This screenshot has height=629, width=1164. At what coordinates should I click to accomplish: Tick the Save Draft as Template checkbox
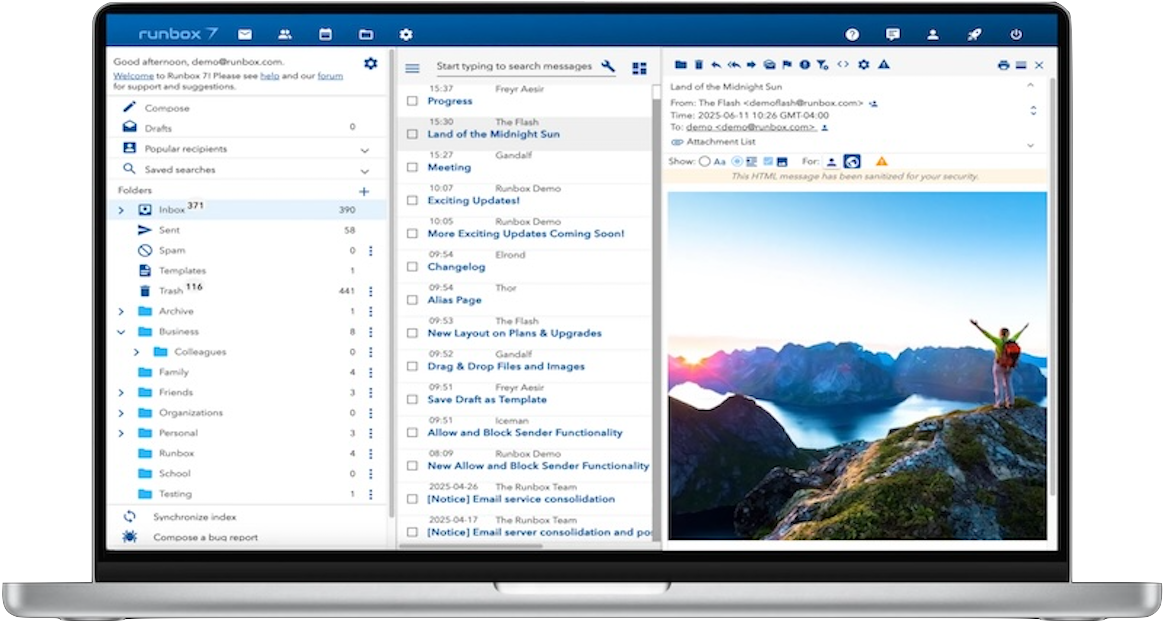(412, 400)
